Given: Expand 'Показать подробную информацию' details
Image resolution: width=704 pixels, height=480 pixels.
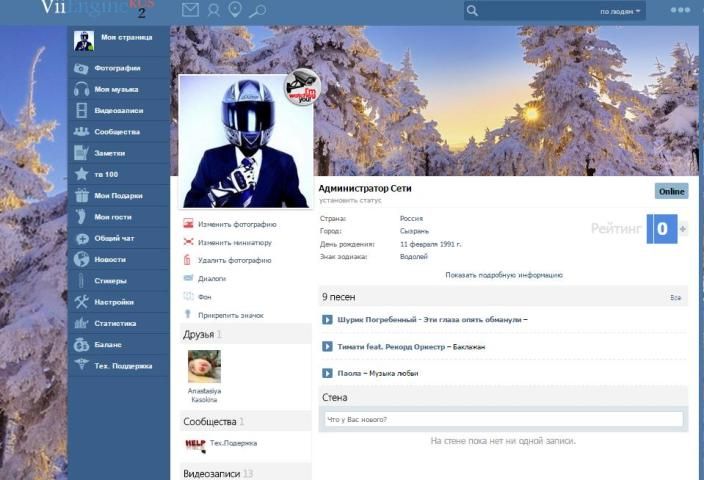Looking at the screenshot, I should [504, 275].
